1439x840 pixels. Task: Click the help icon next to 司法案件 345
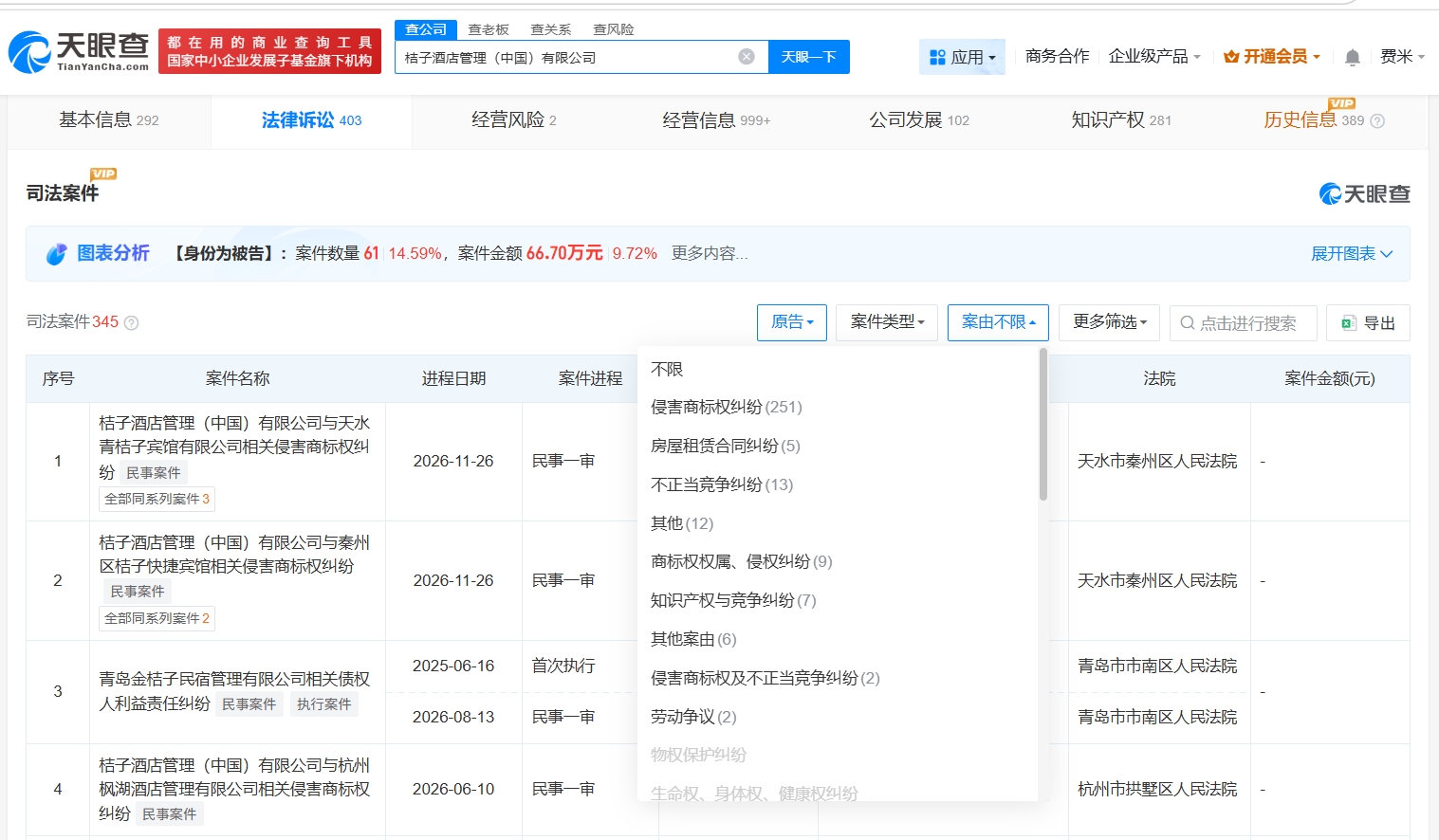[x=132, y=323]
